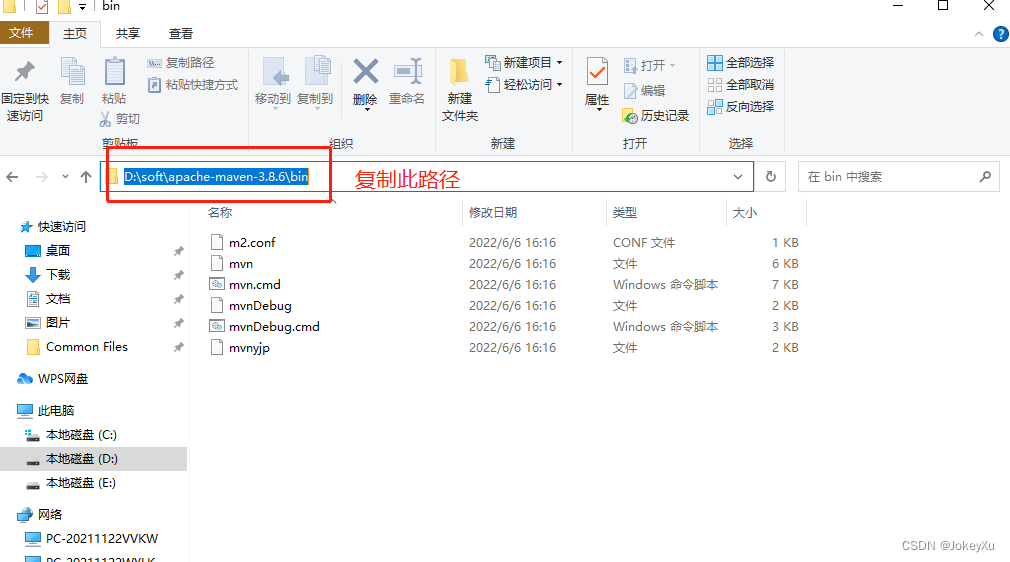Click the Refresh button beside address bar
Image resolution: width=1010 pixels, height=562 pixels.
coord(770,177)
